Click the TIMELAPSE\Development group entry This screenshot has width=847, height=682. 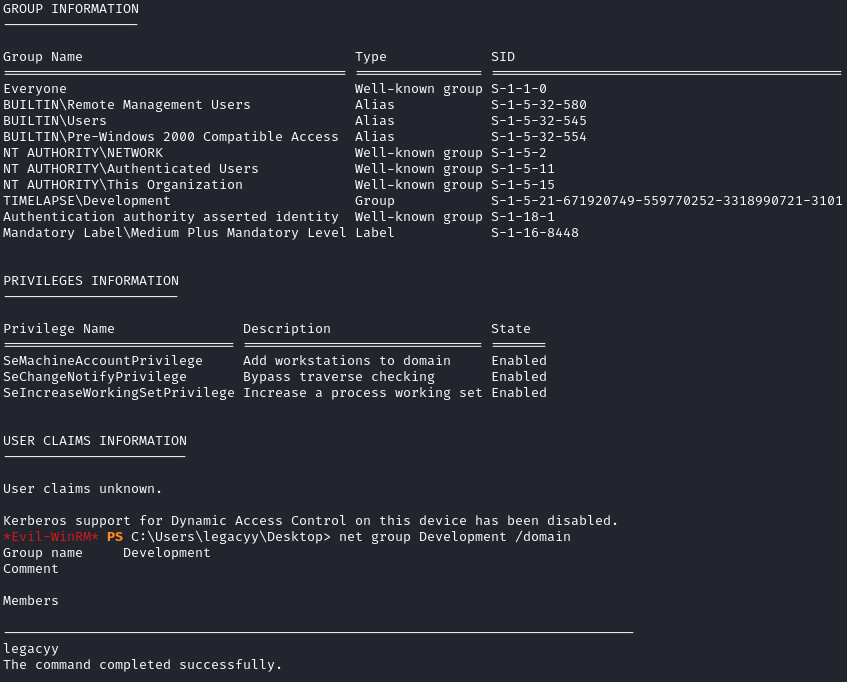pos(87,201)
